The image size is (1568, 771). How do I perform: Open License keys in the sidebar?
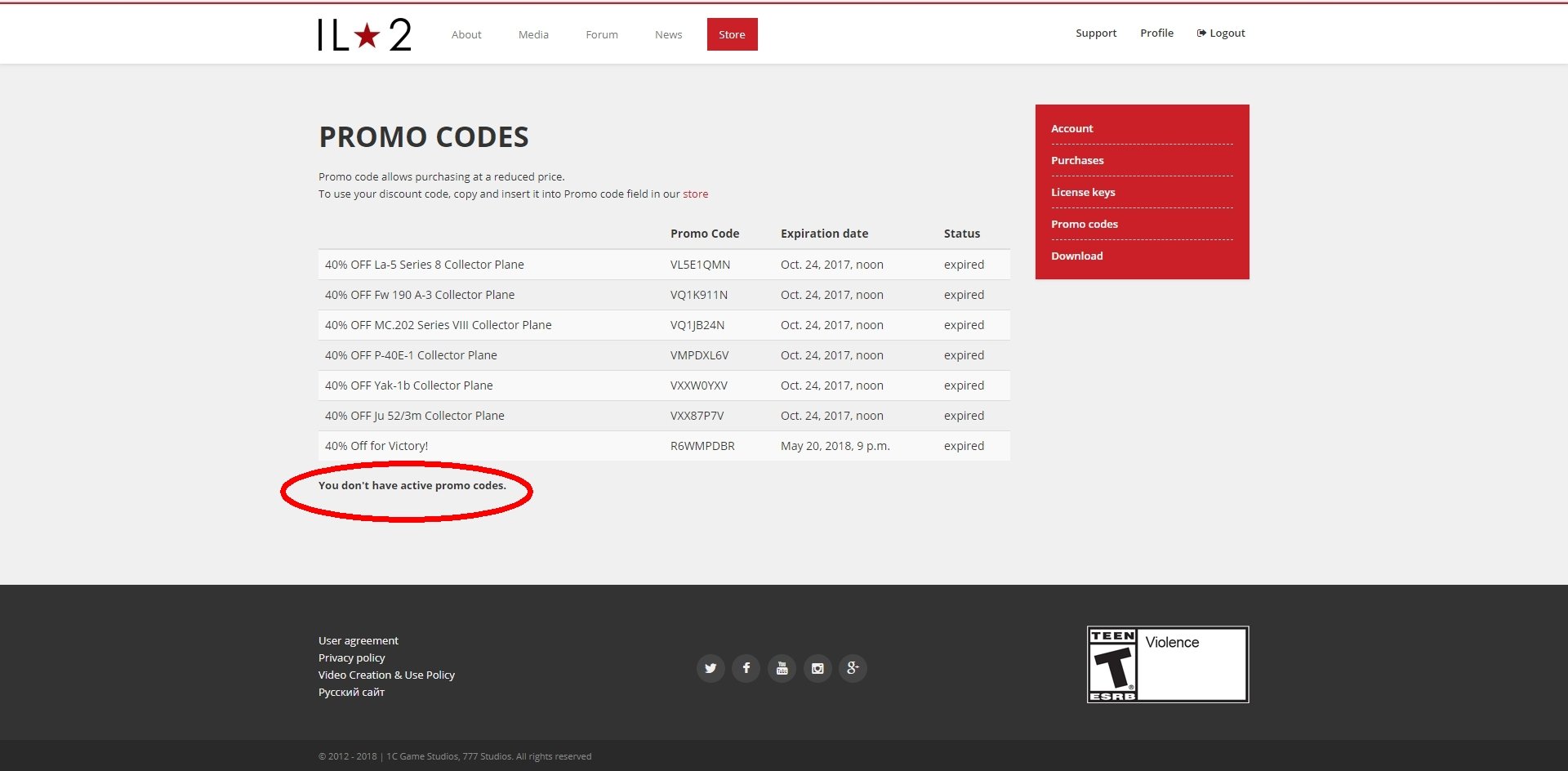pyautogui.click(x=1083, y=193)
